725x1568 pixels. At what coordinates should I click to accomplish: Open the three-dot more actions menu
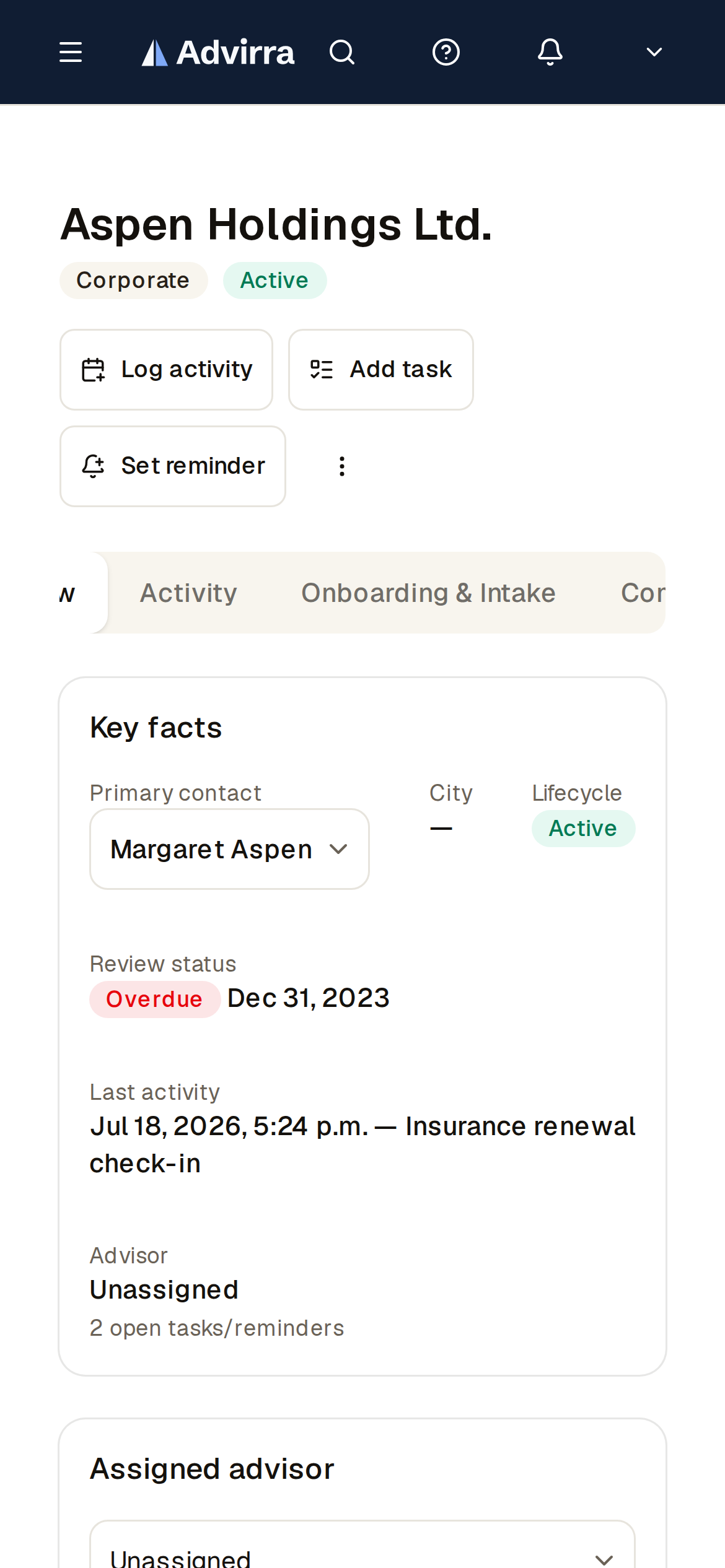click(342, 466)
